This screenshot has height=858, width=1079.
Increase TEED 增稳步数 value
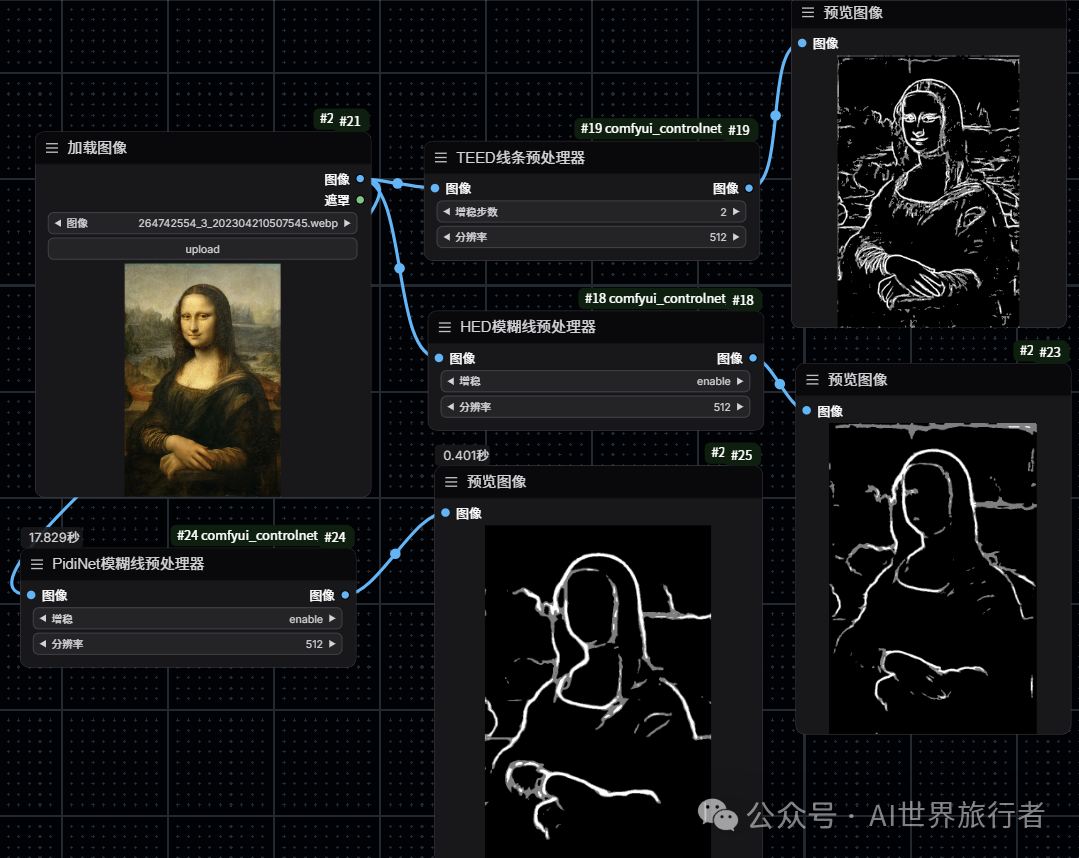(736, 211)
